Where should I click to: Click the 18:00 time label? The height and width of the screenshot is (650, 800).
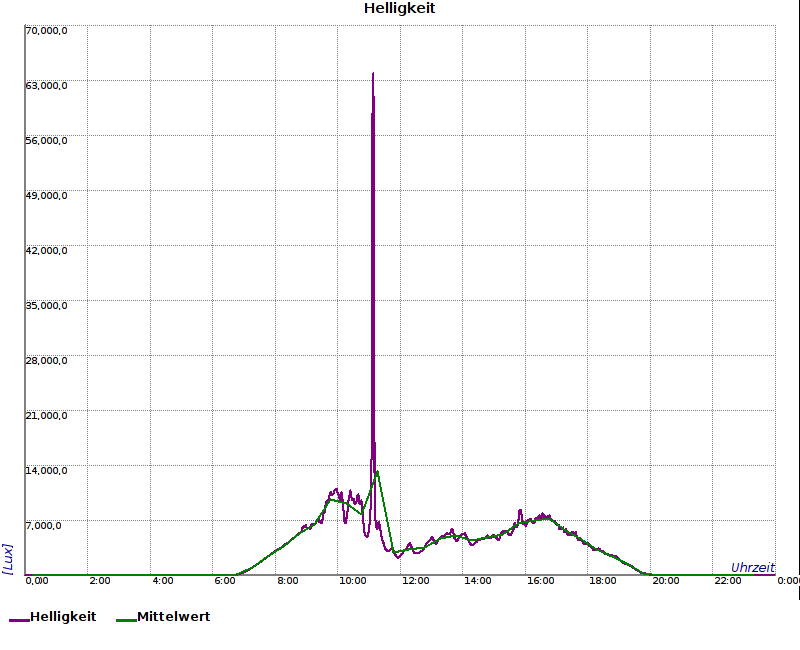point(603,581)
